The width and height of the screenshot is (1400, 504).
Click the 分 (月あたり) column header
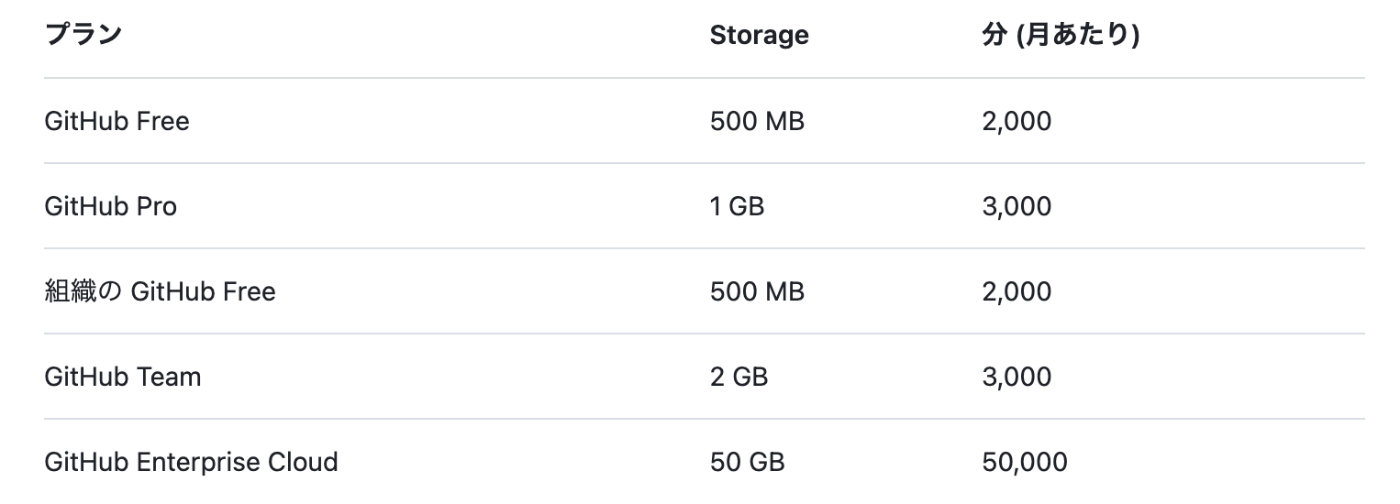coord(1061,36)
